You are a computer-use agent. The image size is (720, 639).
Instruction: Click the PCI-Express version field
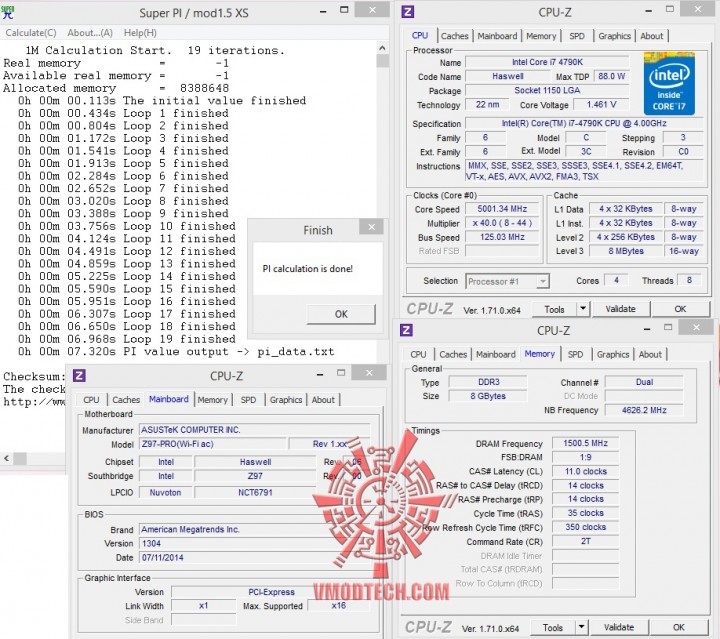(271, 592)
